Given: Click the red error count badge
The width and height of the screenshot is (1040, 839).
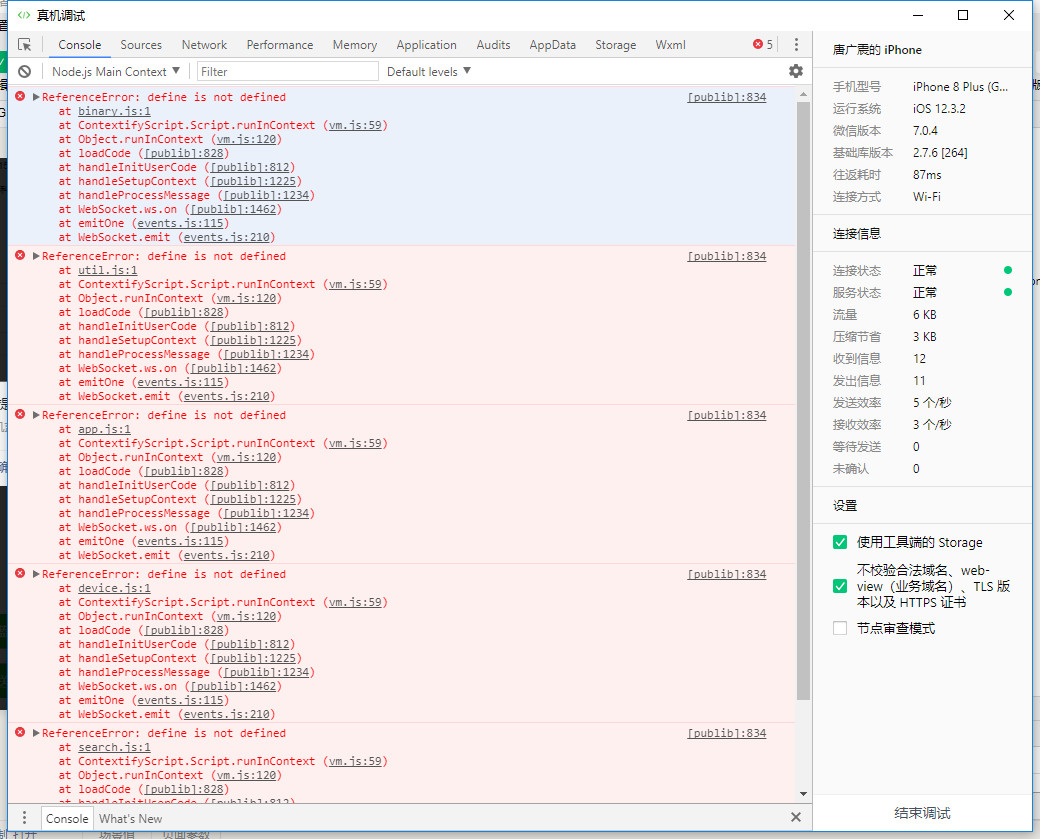Looking at the screenshot, I should 763,45.
